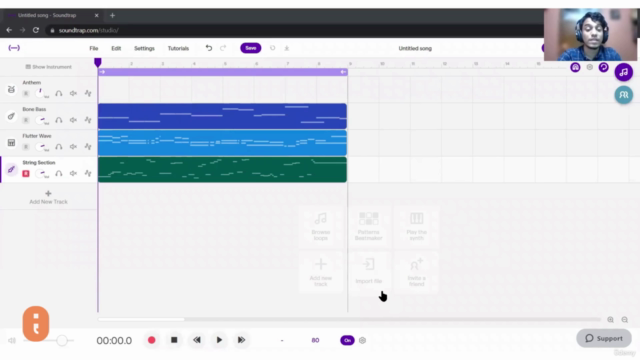The height and width of the screenshot is (360, 640).
Task: Open the Settings menu
Action: (x=144, y=48)
